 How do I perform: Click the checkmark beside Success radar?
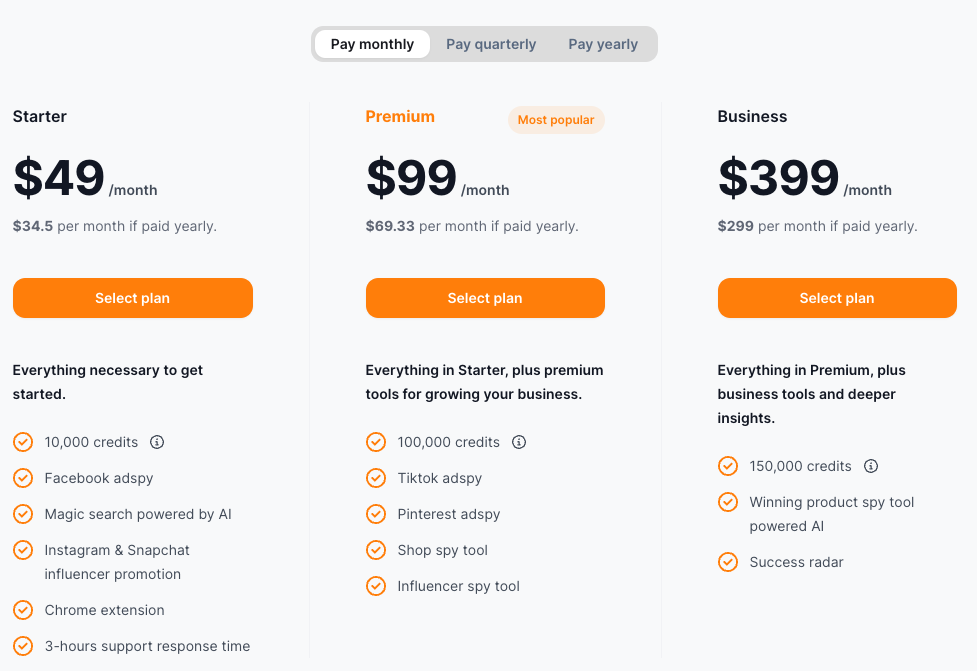728,562
